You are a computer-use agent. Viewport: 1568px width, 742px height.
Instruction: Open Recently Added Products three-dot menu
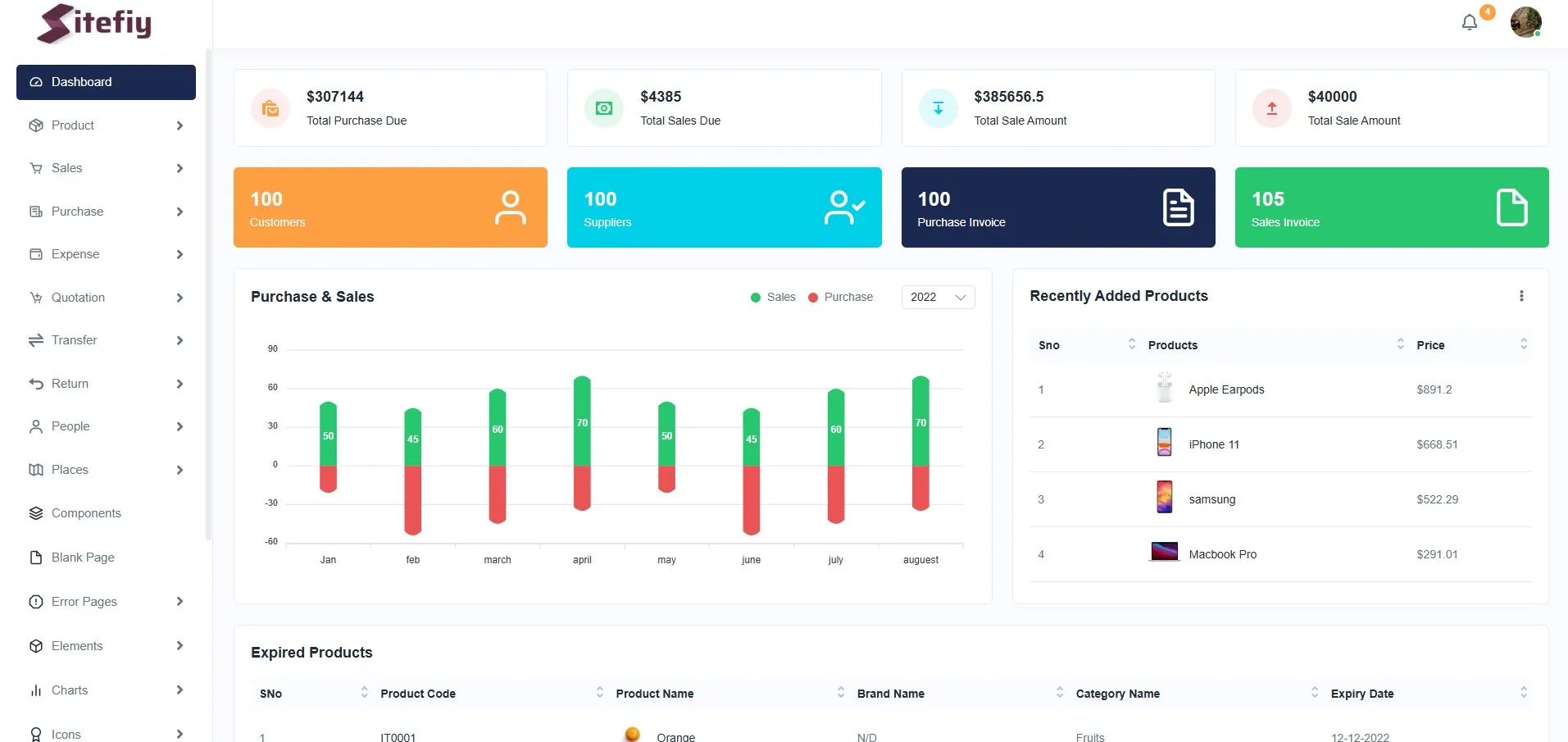point(1521,296)
